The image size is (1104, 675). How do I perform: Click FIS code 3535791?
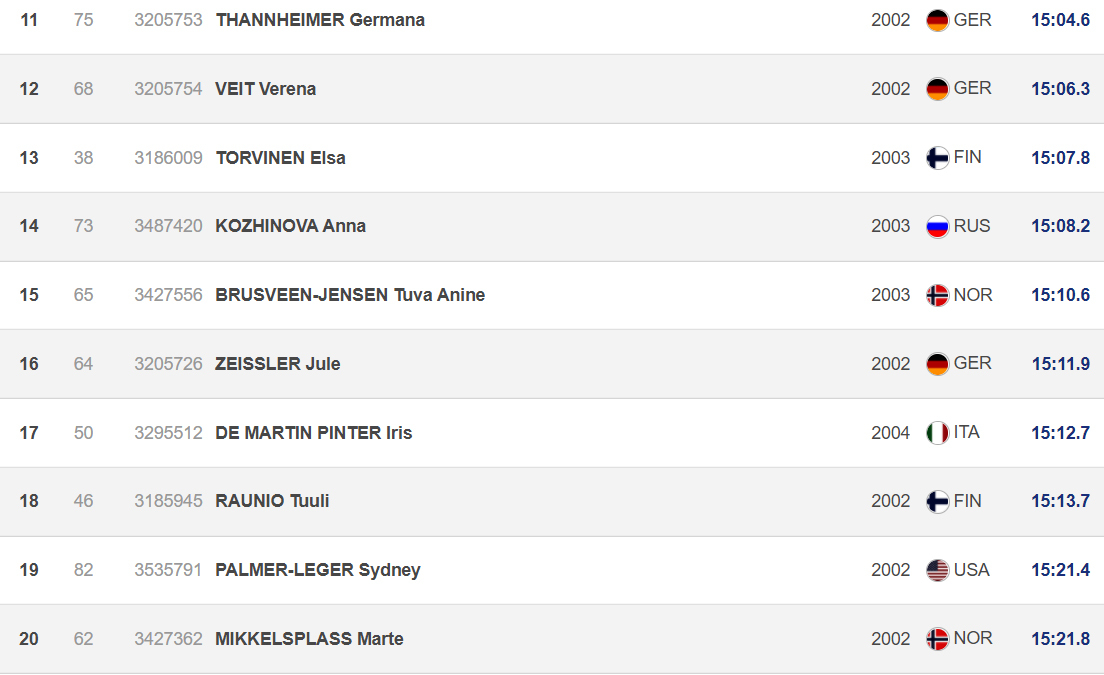point(168,569)
